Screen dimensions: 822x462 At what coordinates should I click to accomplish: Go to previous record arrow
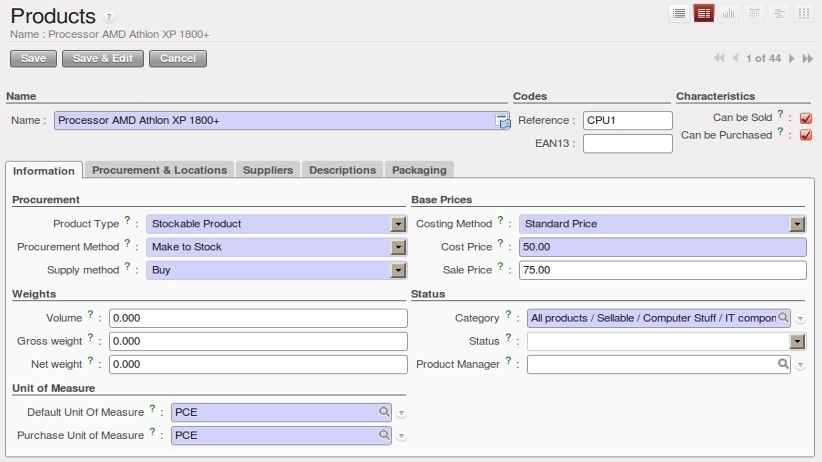pyautogui.click(x=735, y=59)
